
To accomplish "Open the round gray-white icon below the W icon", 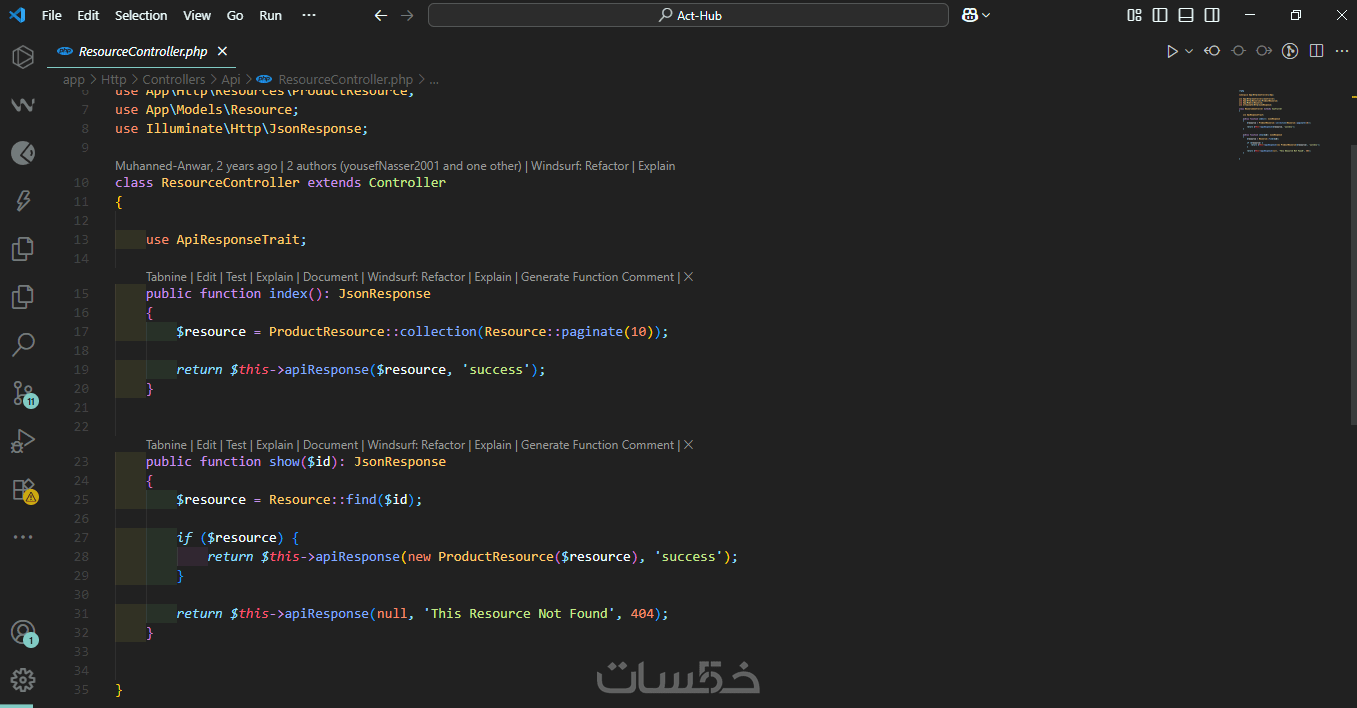I will (23, 153).
